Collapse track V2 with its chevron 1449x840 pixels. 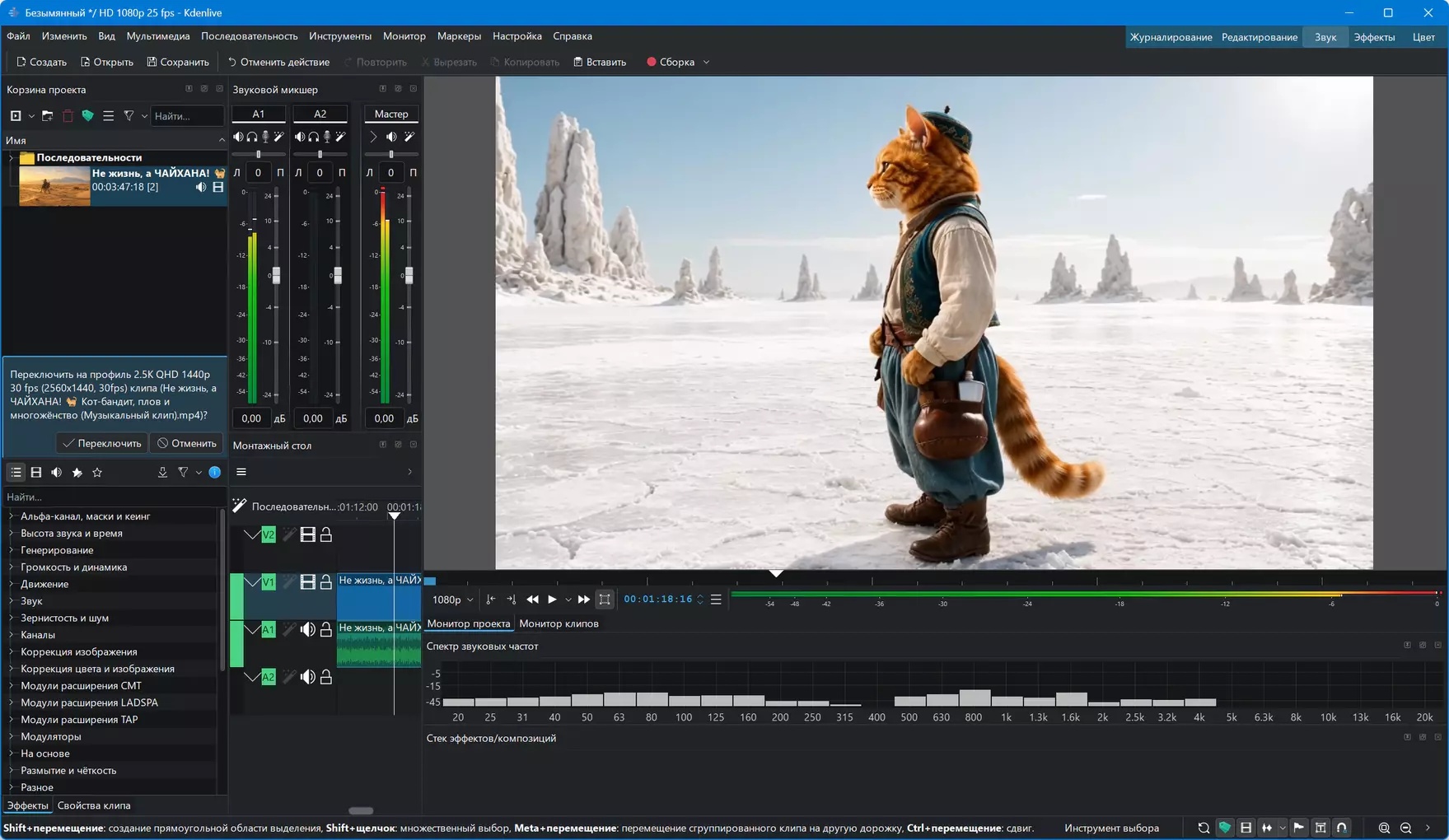(251, 535)
